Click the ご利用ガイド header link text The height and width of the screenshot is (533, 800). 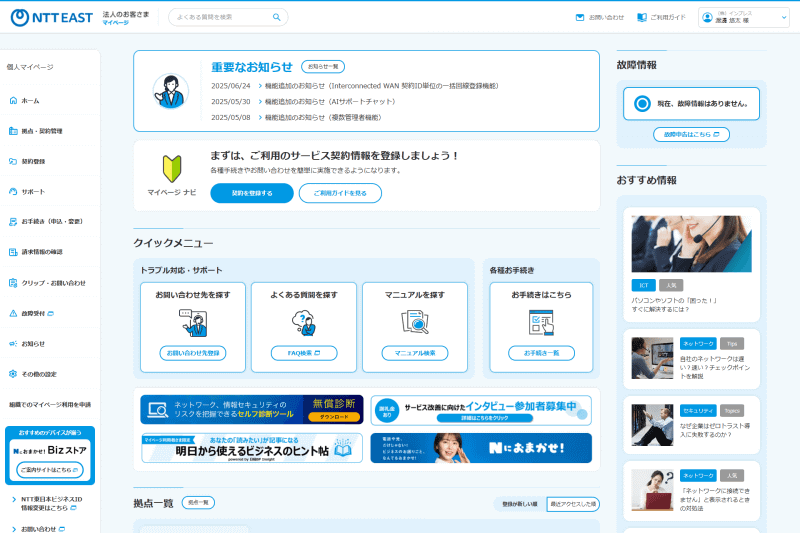click(x=668, y=17)
